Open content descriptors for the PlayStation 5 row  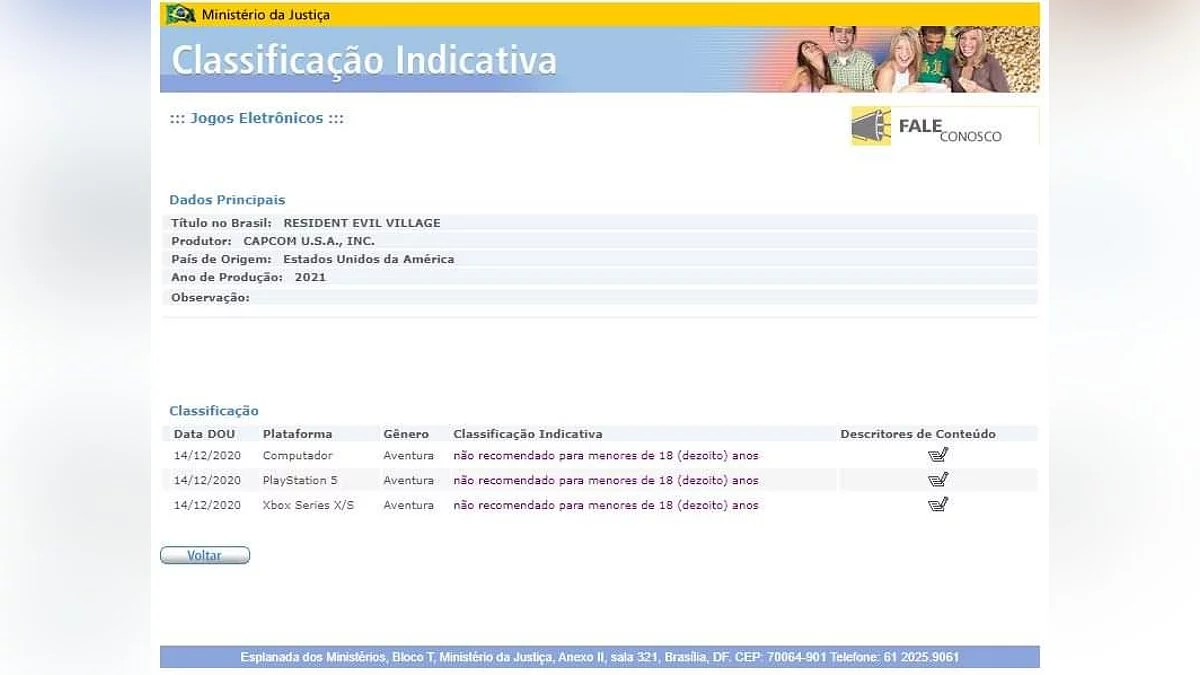937,480
